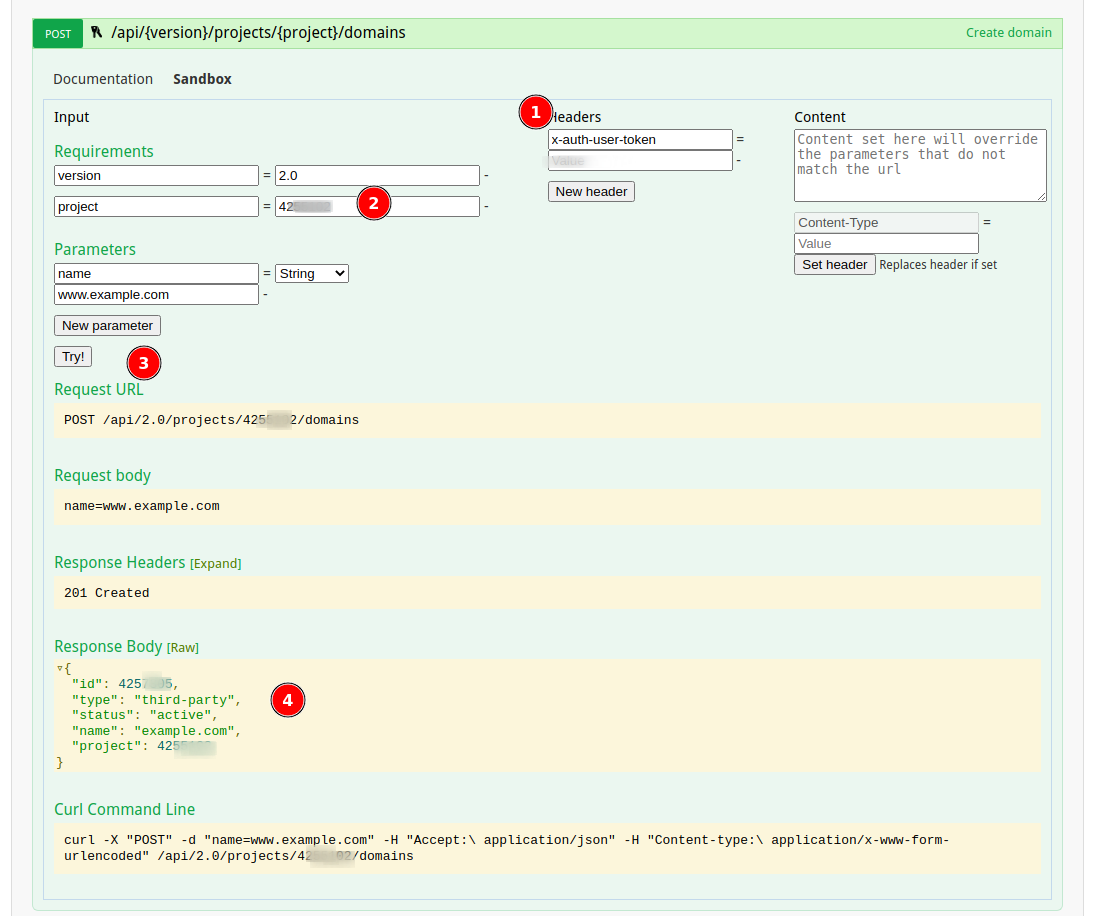Click the POST method badge
Image resolution: width=1093 pixels, height=916 pixels.
(58, 33)
